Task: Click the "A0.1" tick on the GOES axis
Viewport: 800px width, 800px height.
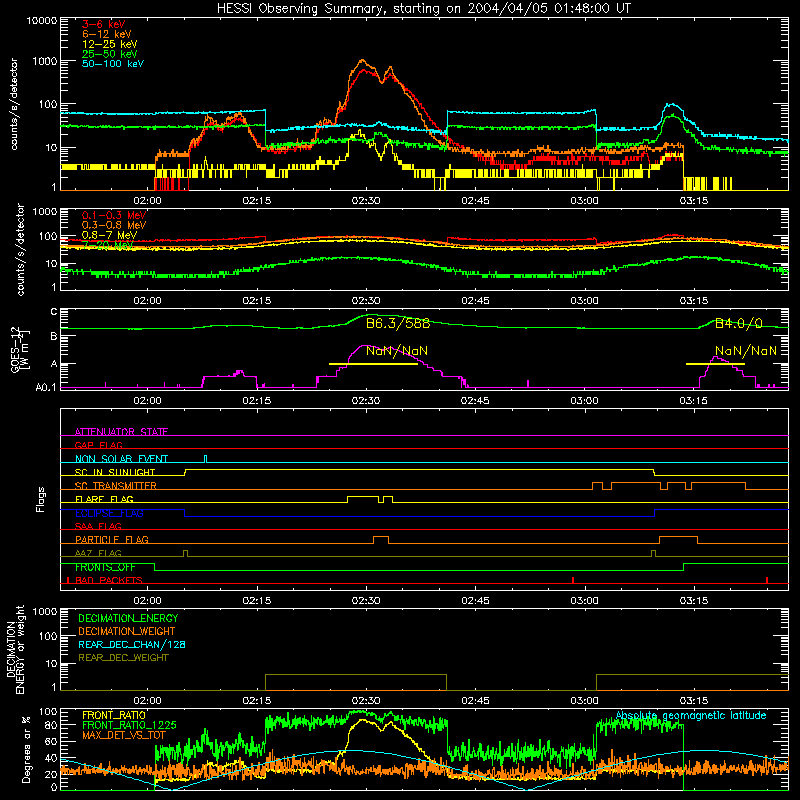Action: click(x=46, y=388)
